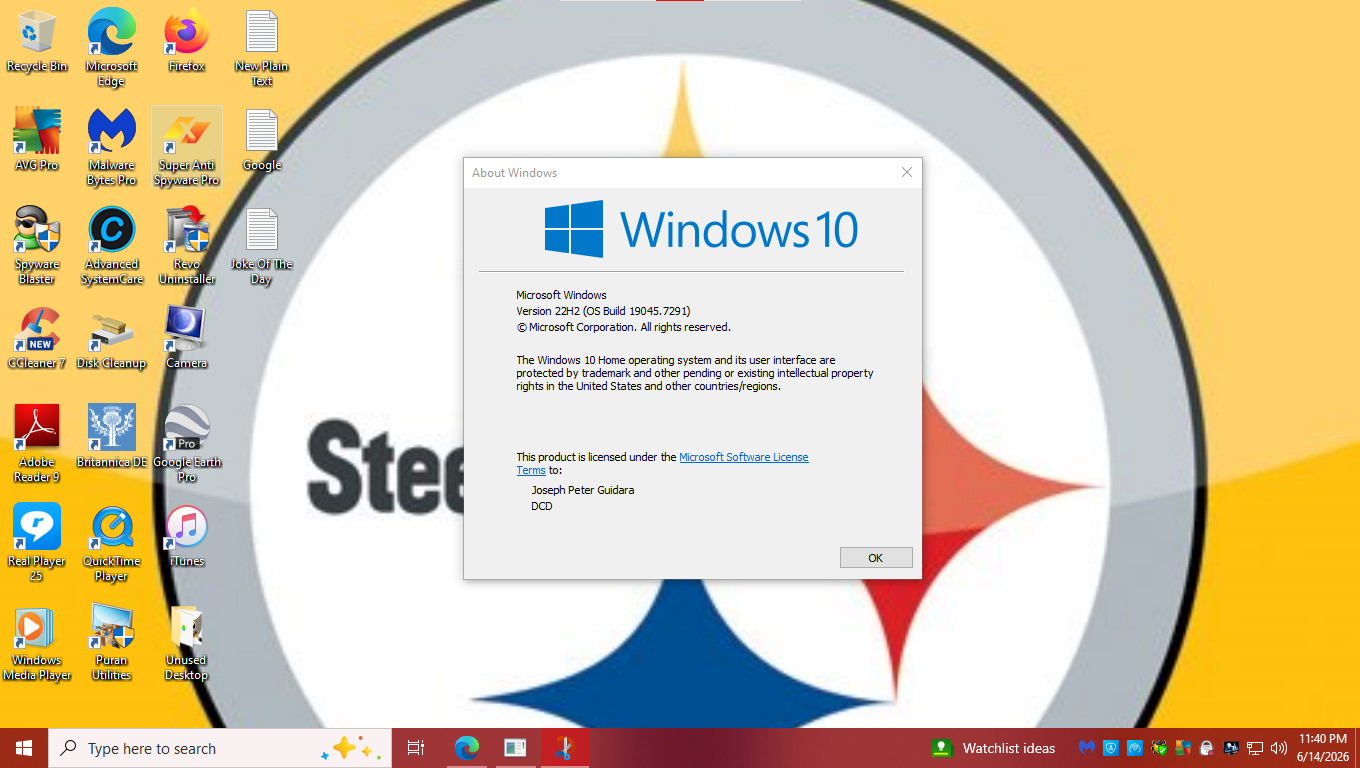Click the blue shield tray icon
Viewport: 1360px width, 768px height.
(1111, 748)
